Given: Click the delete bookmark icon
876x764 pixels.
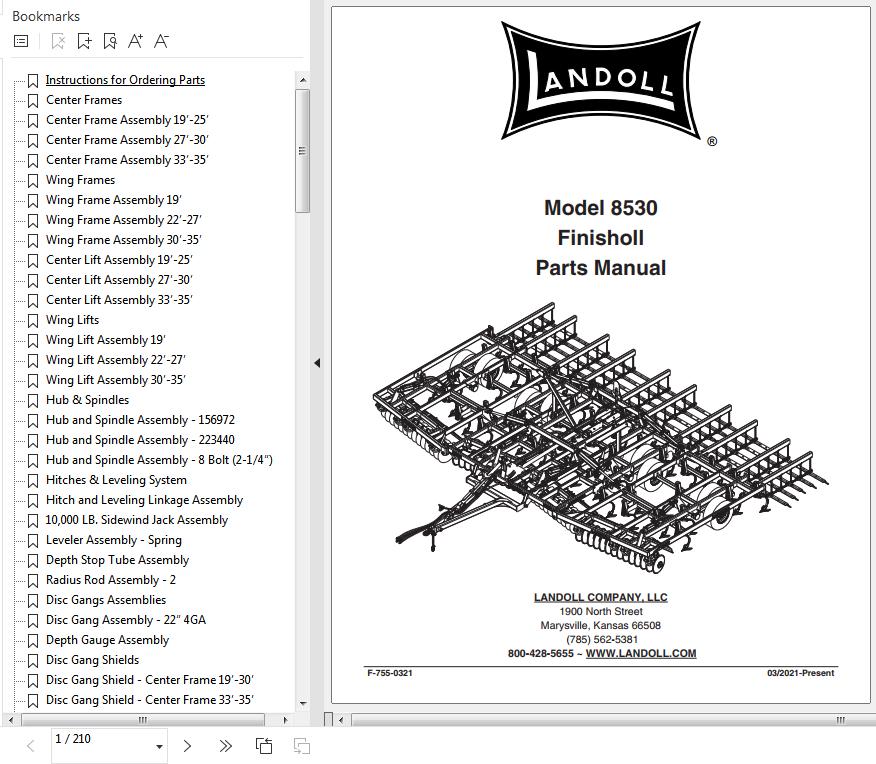Looking at the screenshot, I should [58, 41].
